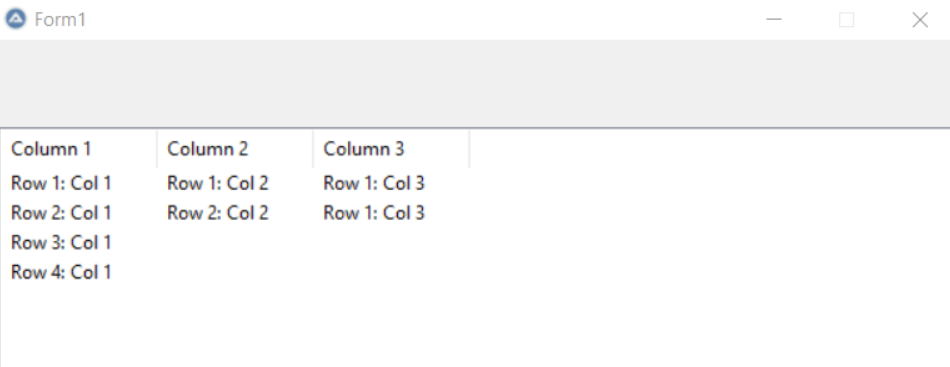Click the divider after the Column 3 header
This screenshot has width=950, height=367.
coord(469,149)
